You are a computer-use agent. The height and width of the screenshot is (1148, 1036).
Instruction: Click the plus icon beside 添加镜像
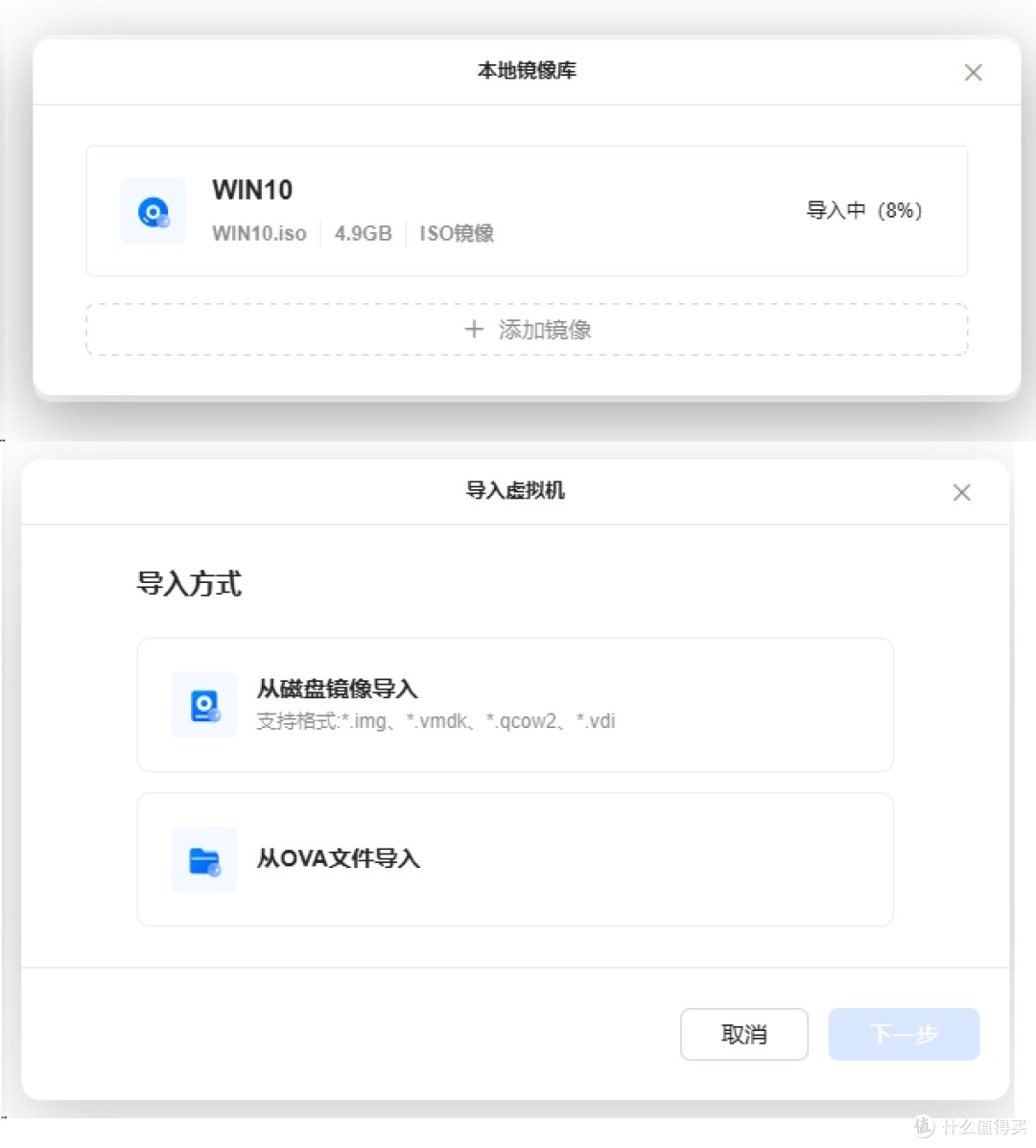(475, 330)
